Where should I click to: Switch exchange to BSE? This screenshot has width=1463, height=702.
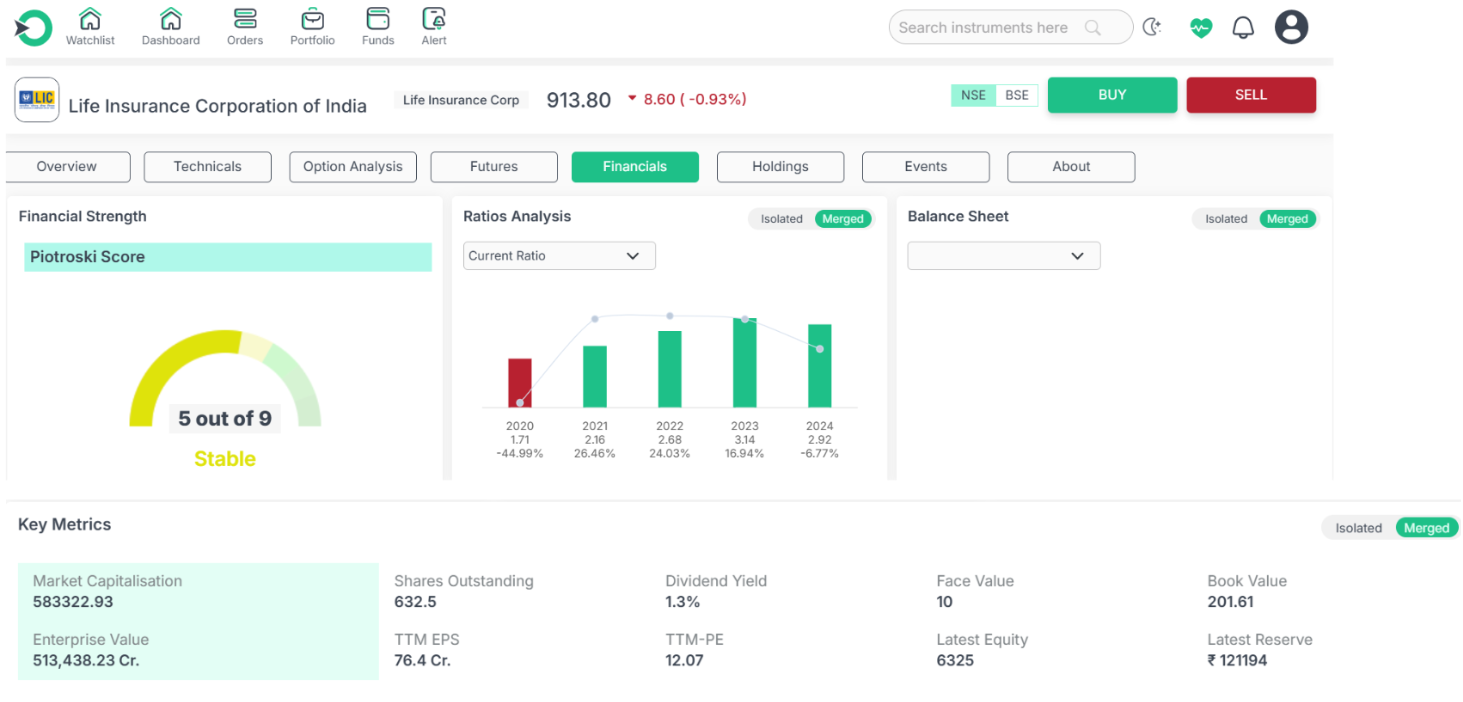pos(1016,96)
